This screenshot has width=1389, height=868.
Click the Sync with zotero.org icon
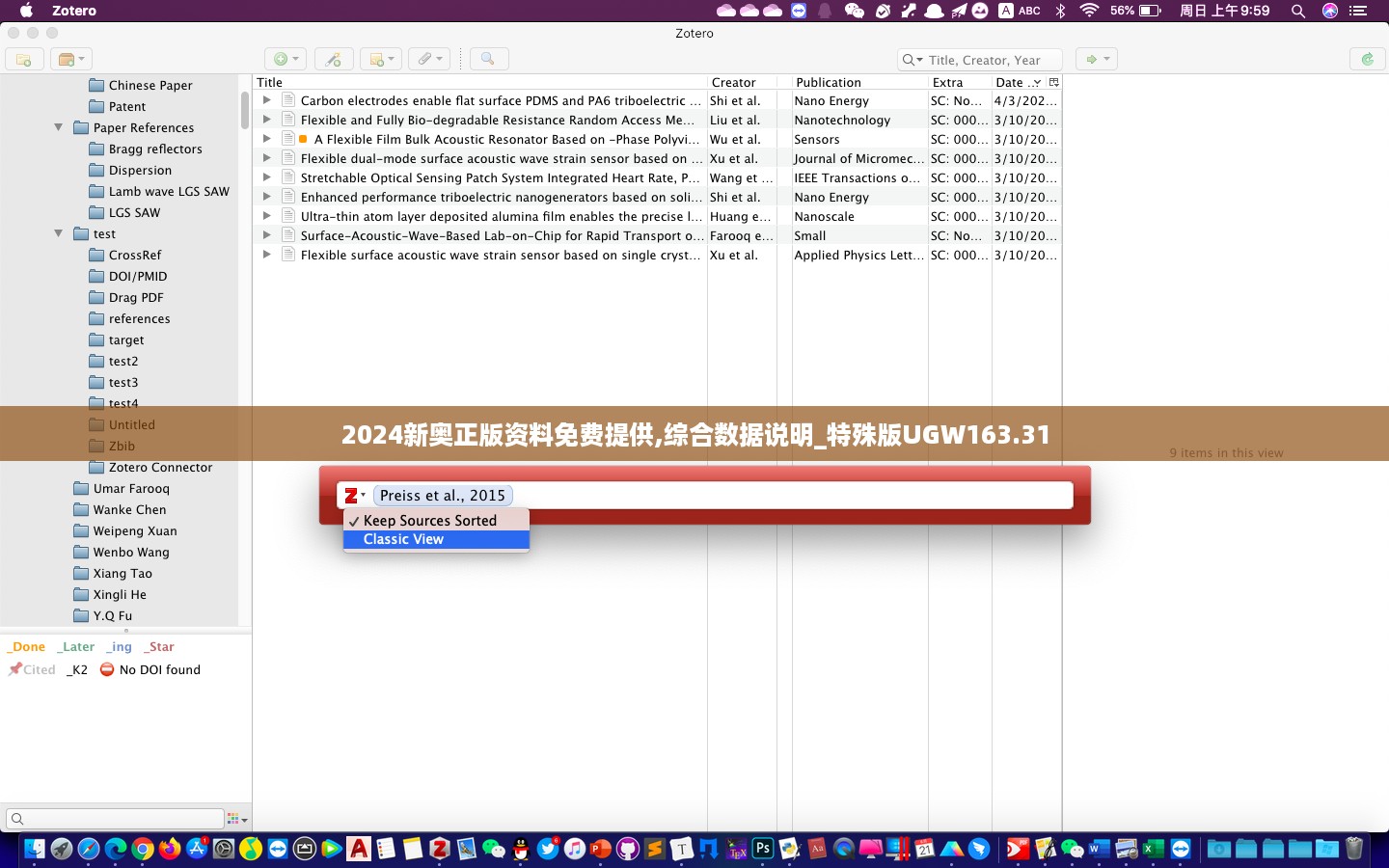pos(1367,60)
